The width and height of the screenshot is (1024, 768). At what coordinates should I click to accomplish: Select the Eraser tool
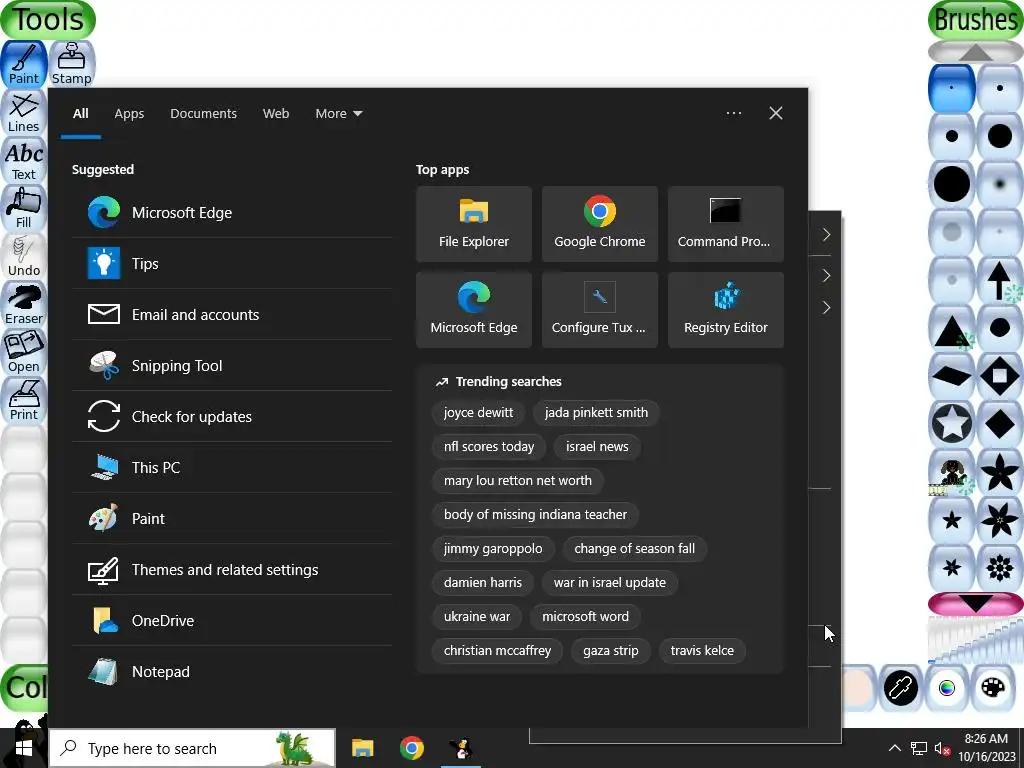click(24, 304)
